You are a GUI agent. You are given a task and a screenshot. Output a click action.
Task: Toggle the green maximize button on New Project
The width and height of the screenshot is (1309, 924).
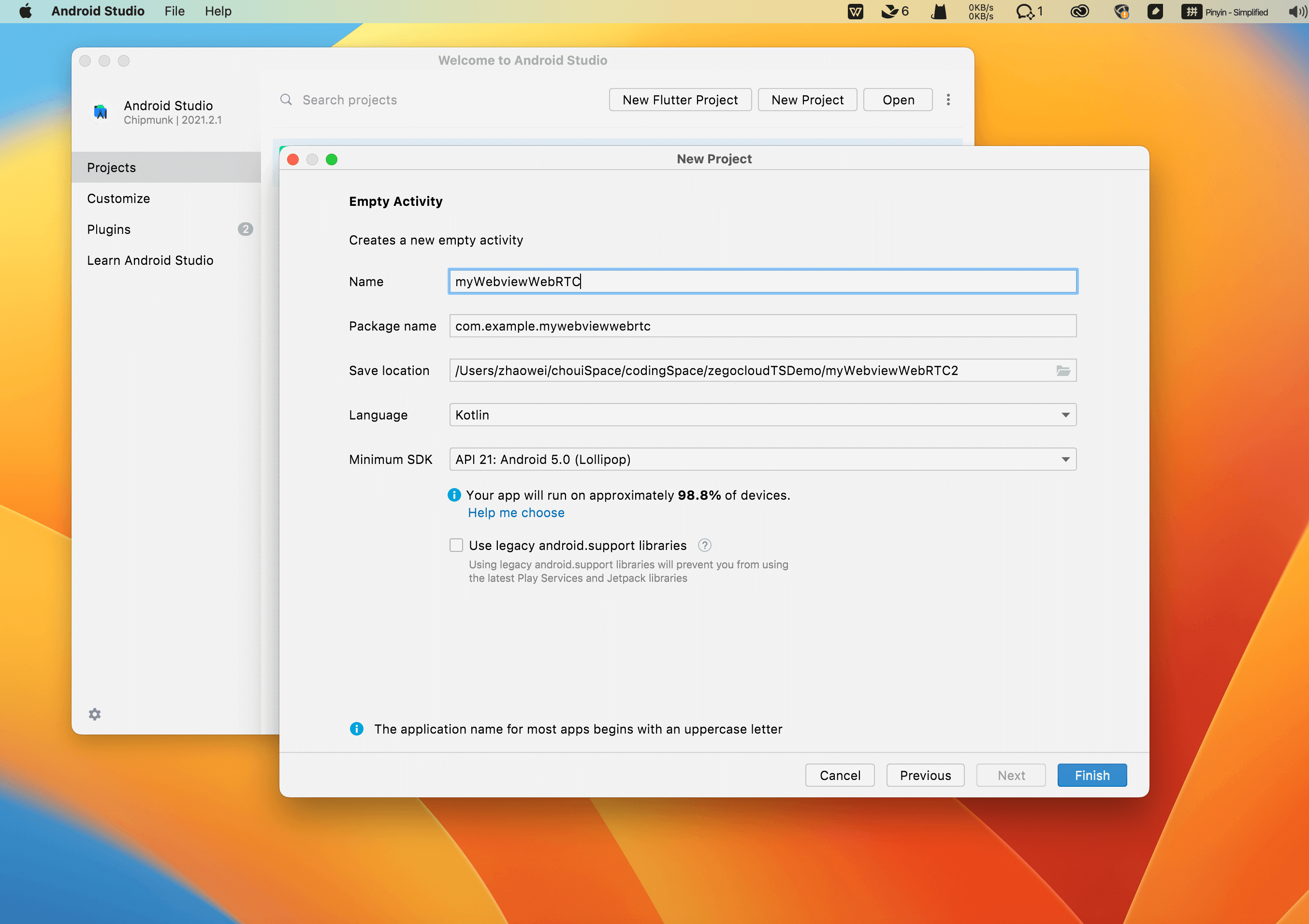pyautogui.click(x=332, y=159)
